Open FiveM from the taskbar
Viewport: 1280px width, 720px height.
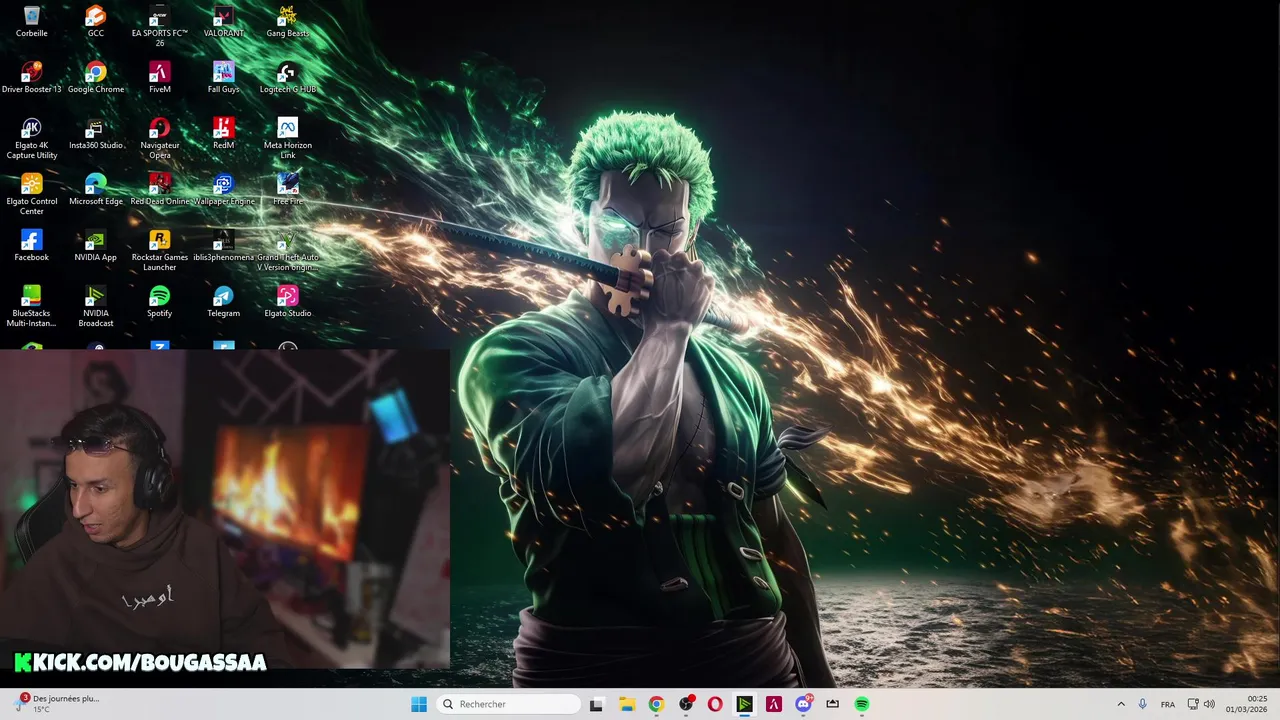[x=774, y=704]
